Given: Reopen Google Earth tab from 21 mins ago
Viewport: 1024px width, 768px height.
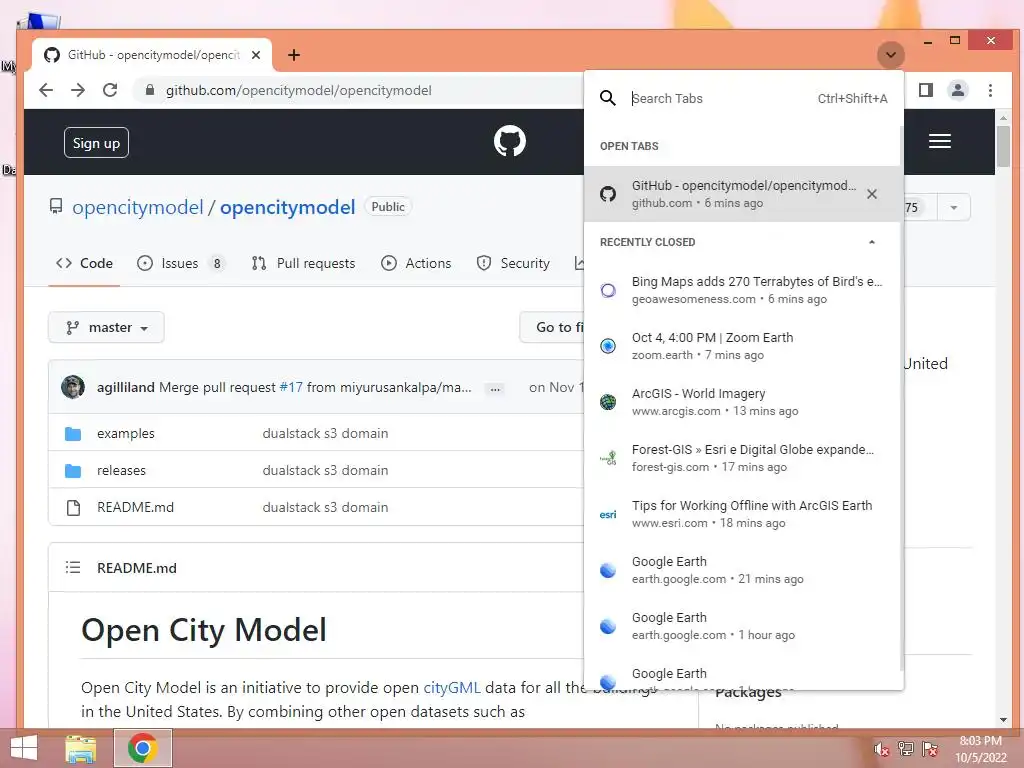Looking at the screenshot, I should 743,570.
